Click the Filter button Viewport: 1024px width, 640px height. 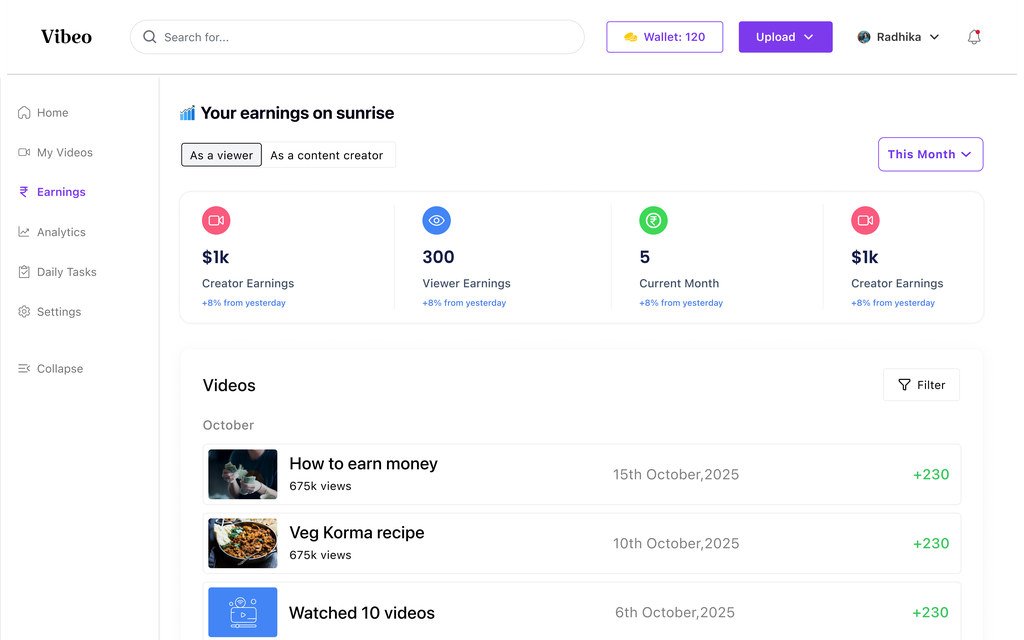pos(921,385)
